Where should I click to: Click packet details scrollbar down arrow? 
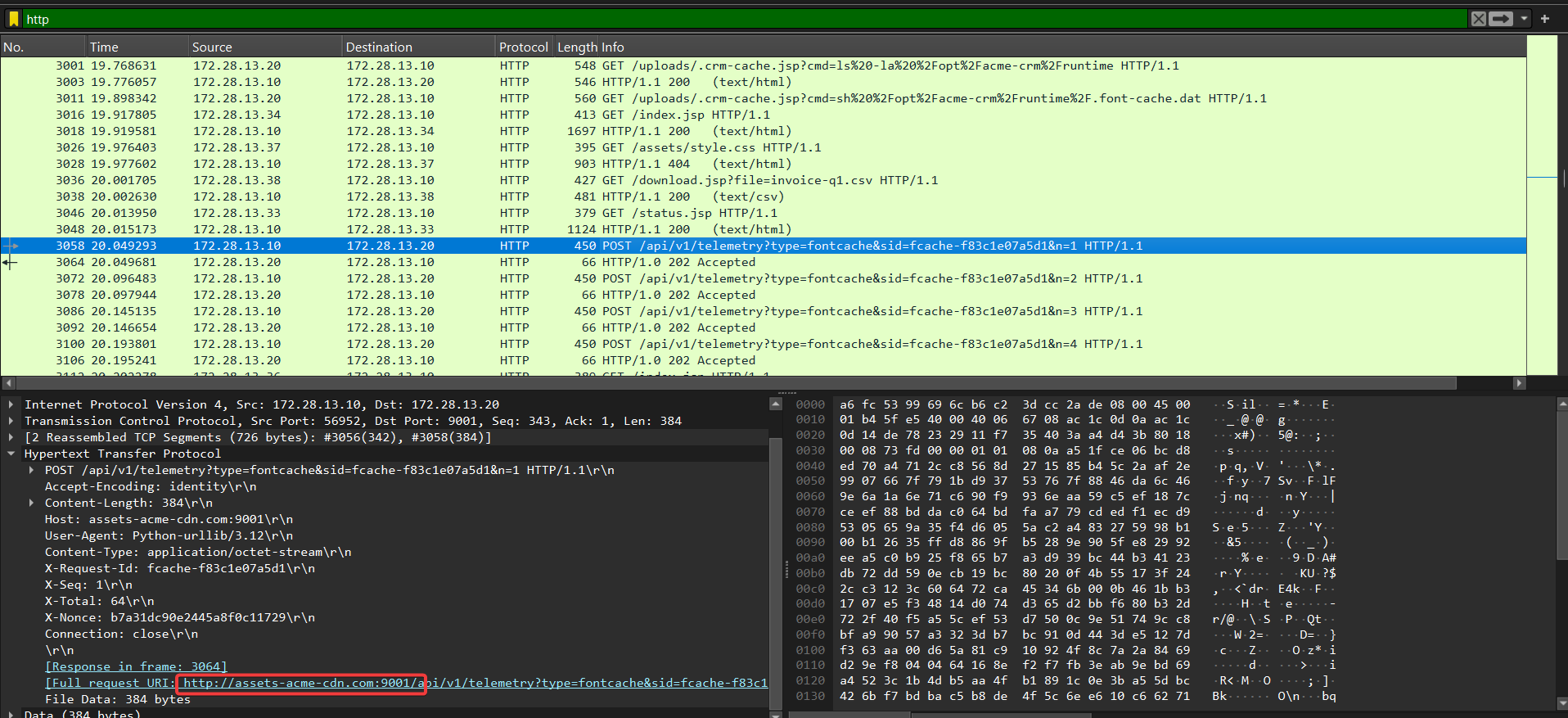tap(776, 714)
